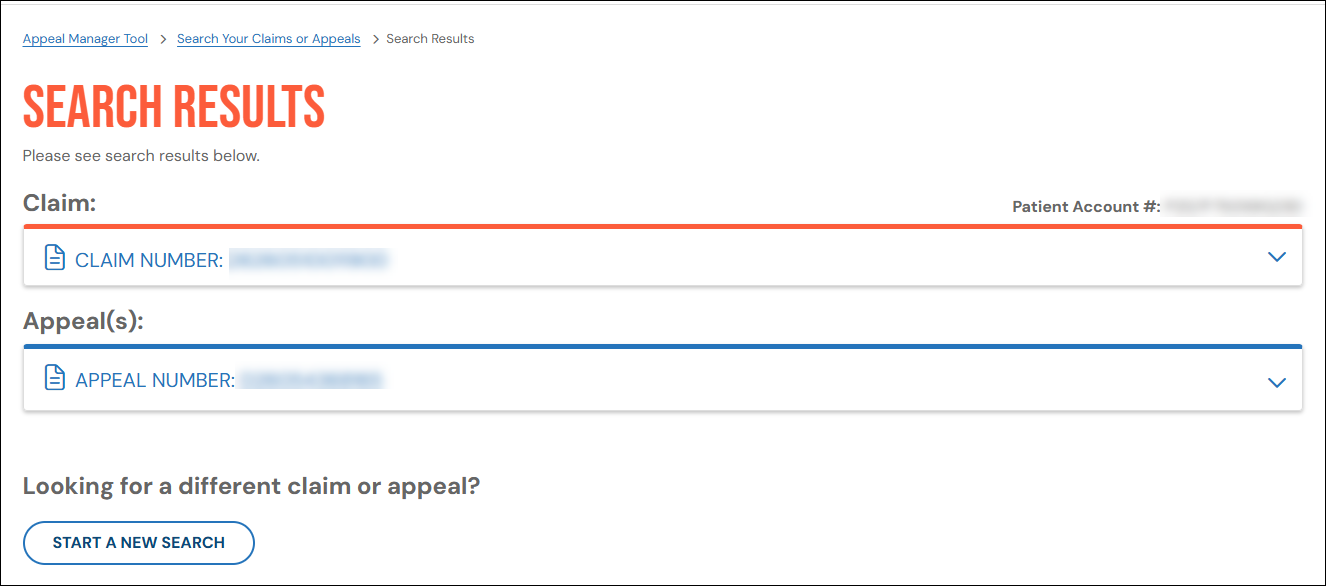Click the large SEARCH RESULTS heading
1326x586 pixels.
(174, 106)
